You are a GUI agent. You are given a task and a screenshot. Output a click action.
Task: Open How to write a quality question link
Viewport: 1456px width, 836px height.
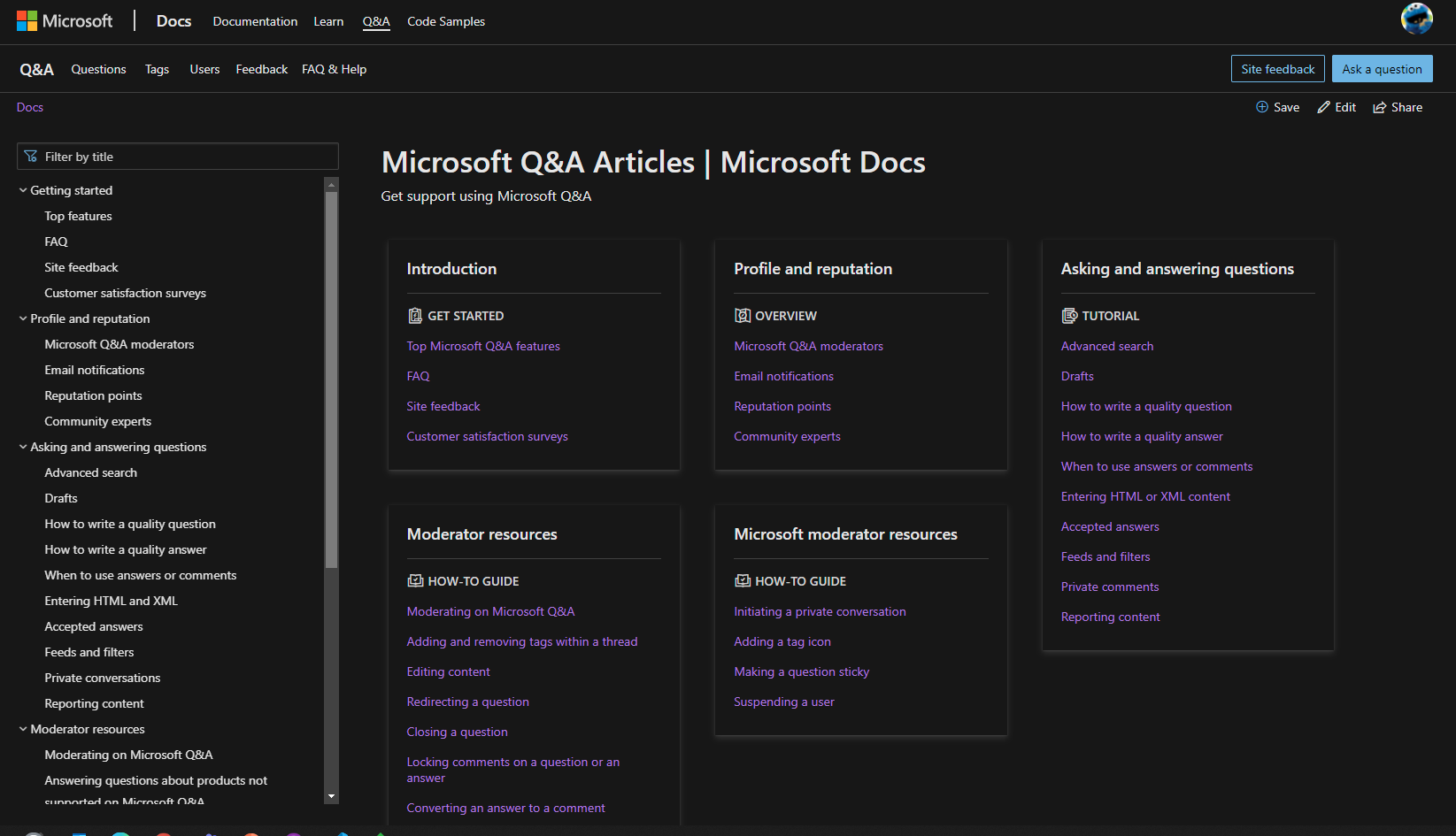(x=1146, y=406)
